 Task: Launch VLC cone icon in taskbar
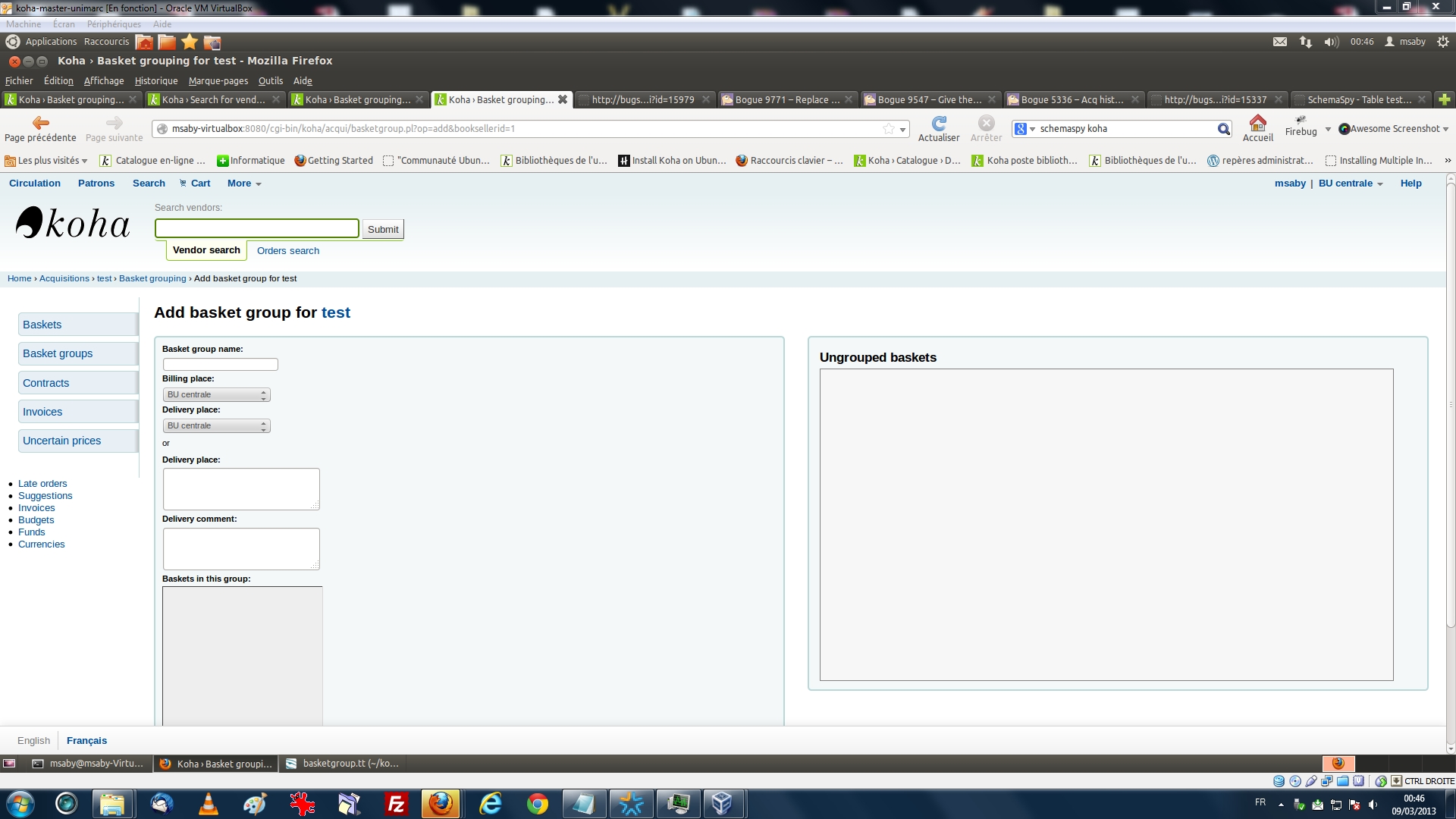coord(208,804)
